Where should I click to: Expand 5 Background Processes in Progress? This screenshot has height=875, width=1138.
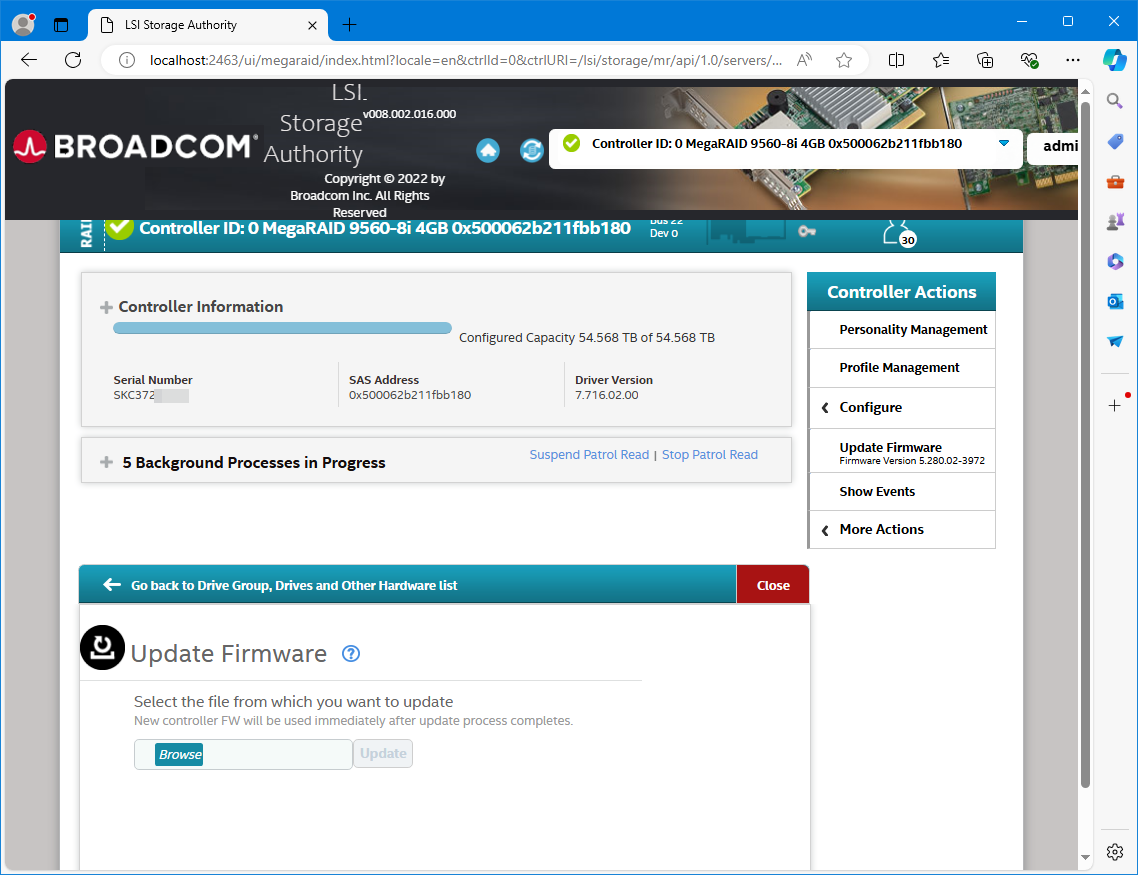[x=106, y=462]
